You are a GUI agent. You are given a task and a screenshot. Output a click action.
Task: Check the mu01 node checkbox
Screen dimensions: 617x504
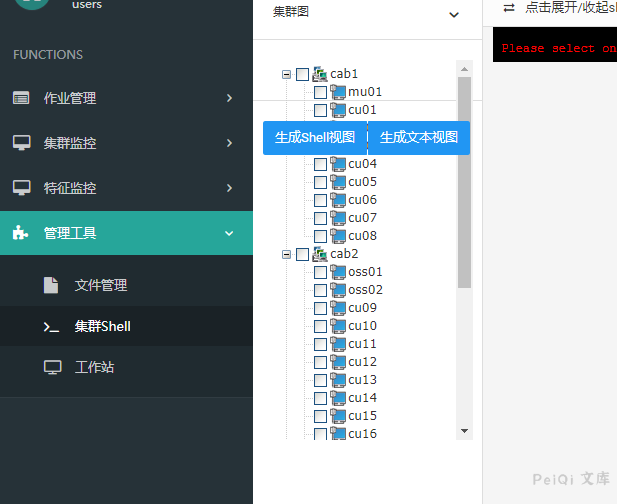(320, 92)
